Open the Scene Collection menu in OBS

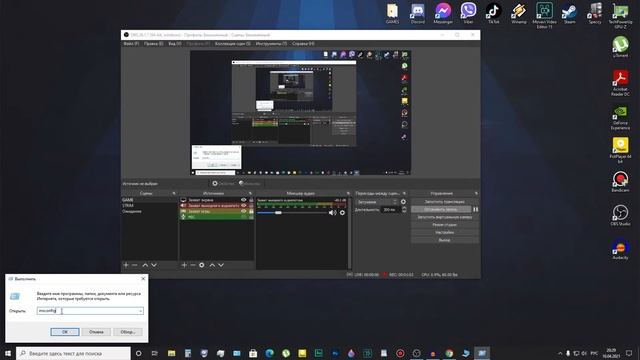coord(233,44)
